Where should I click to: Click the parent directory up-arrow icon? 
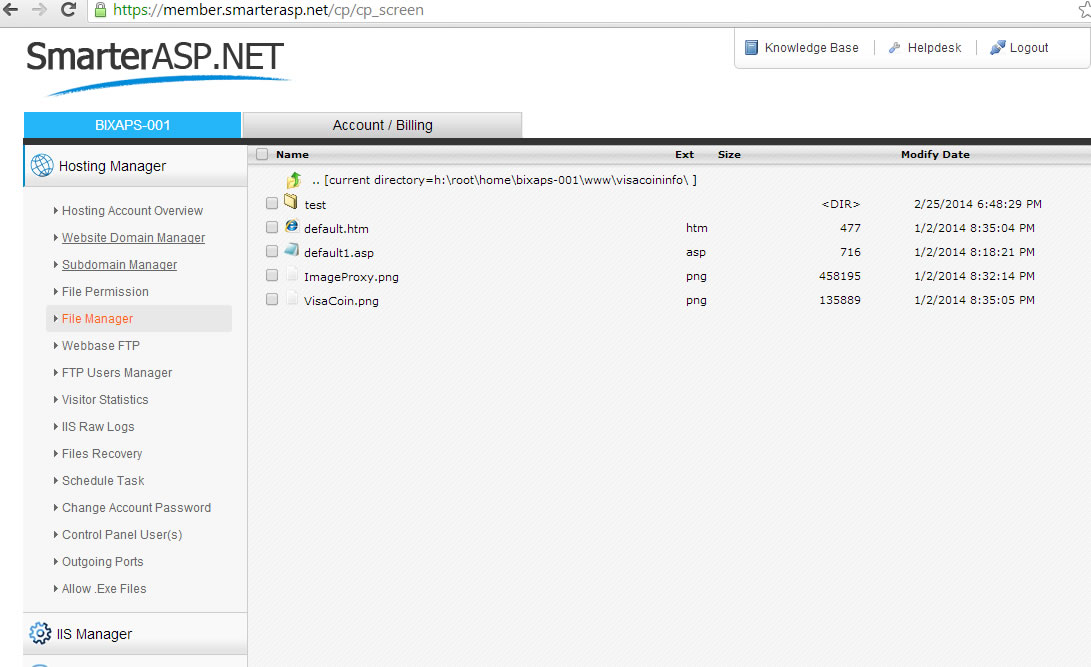click(294, 180)
